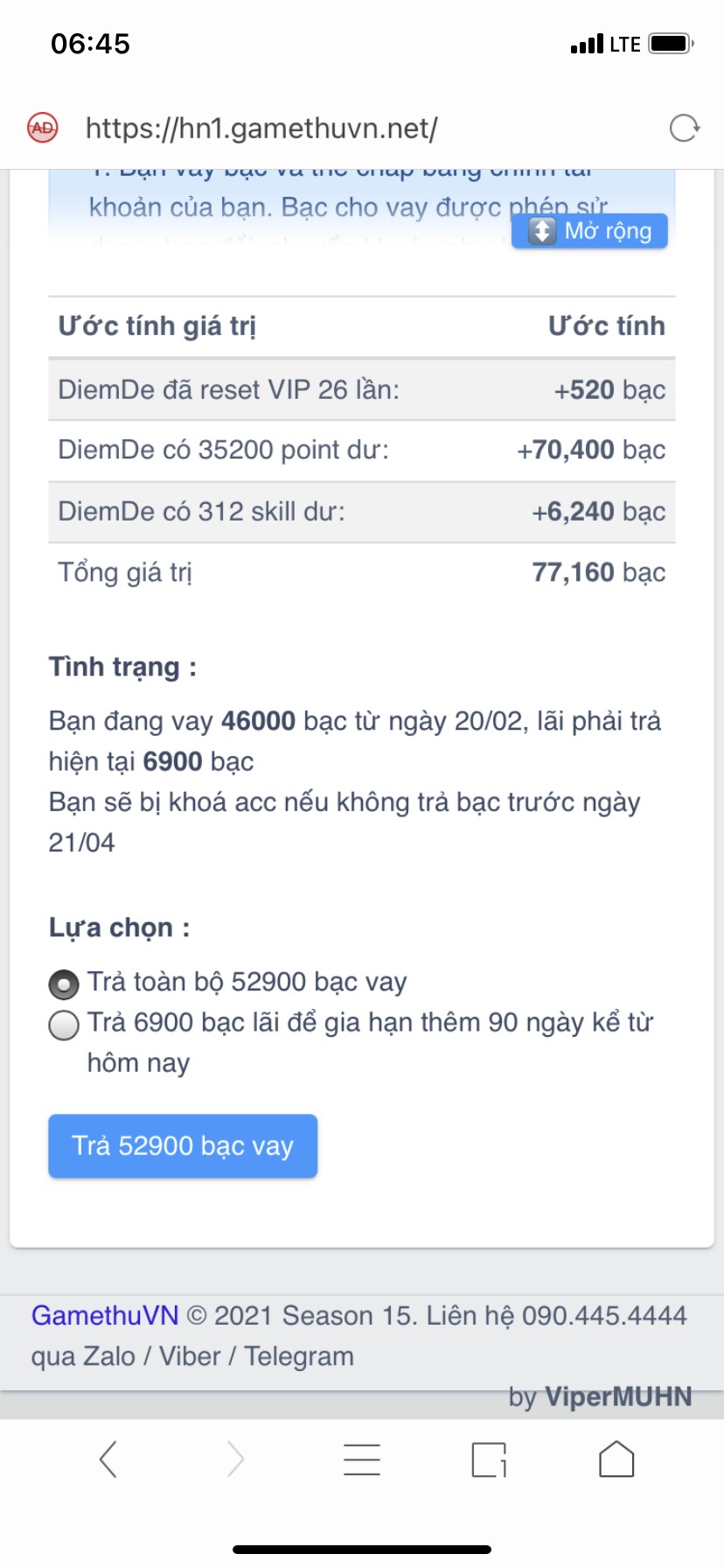724x1568 pixels.
Task: Tap the battery icon in status bar
Action: tap(671, 44)
